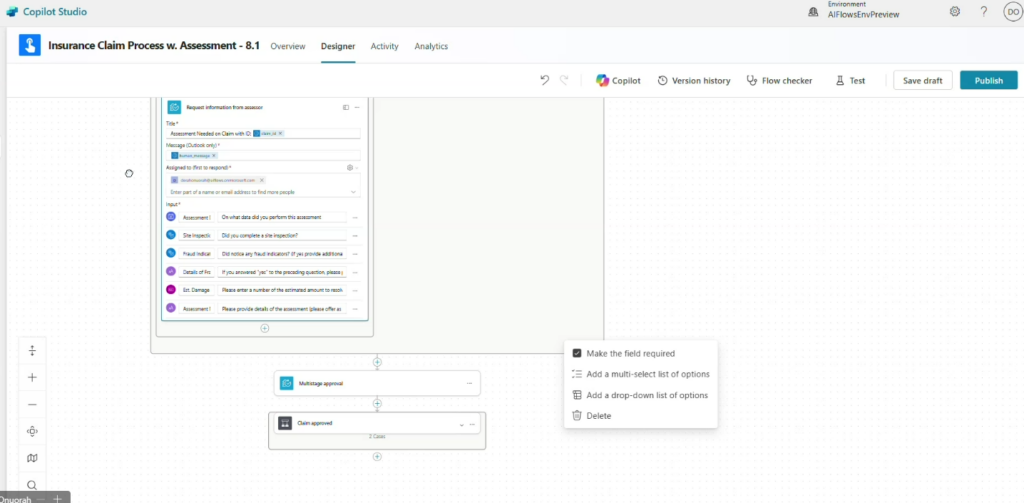Choose Add a drop-down list of options
The image size is (1024, 503).
point(640,395)
